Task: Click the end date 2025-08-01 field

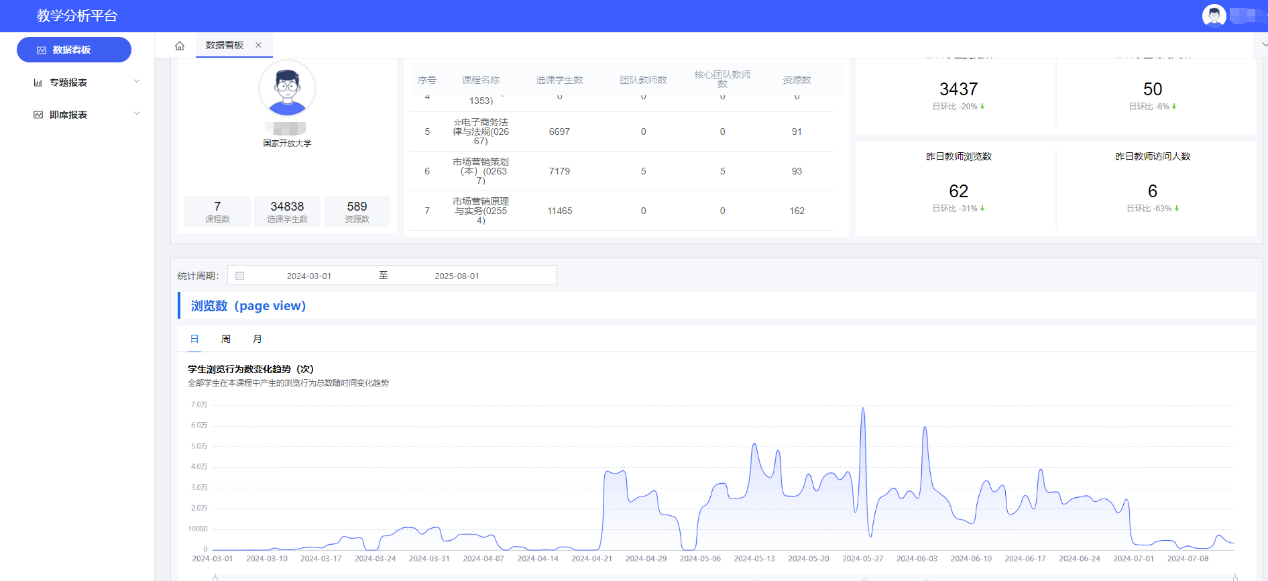Action: (x=457, y=276)
